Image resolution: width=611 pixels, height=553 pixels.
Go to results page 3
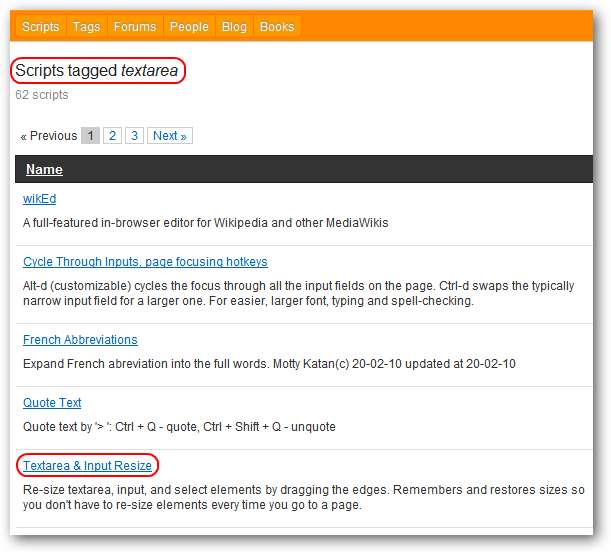134,136
